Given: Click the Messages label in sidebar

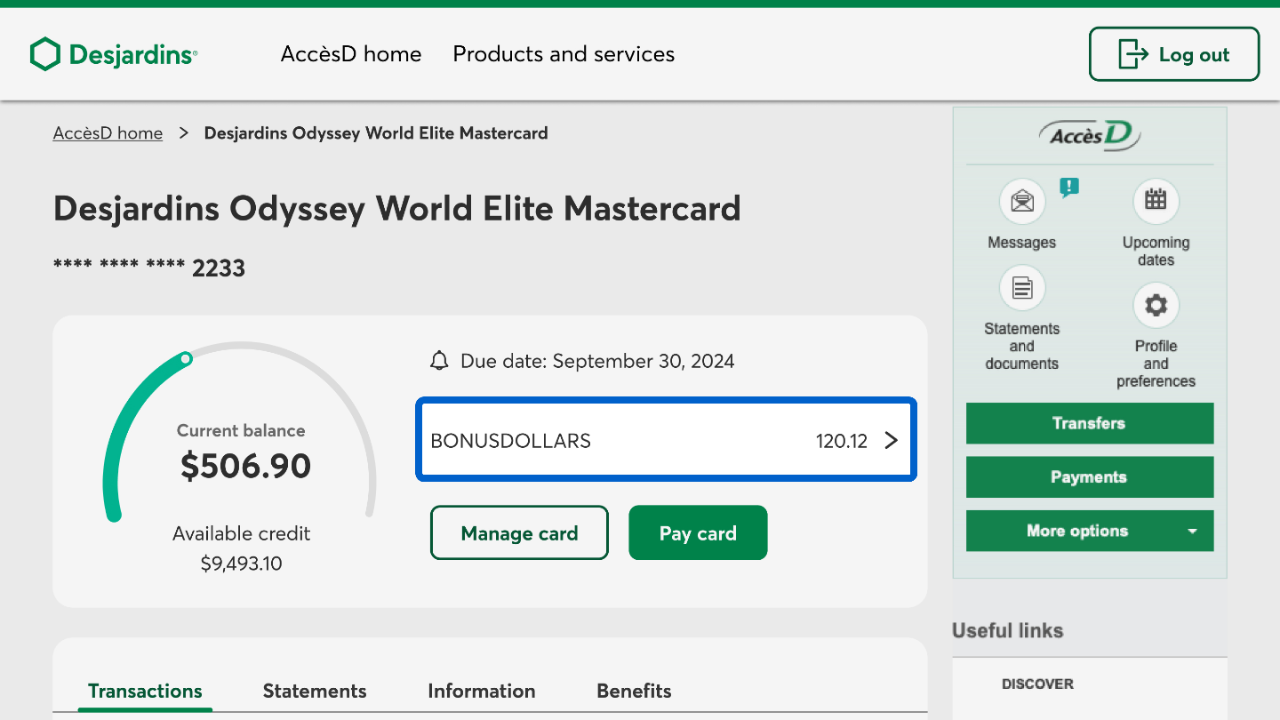Looking at the screenshot, I should [x=1022, y=242].
